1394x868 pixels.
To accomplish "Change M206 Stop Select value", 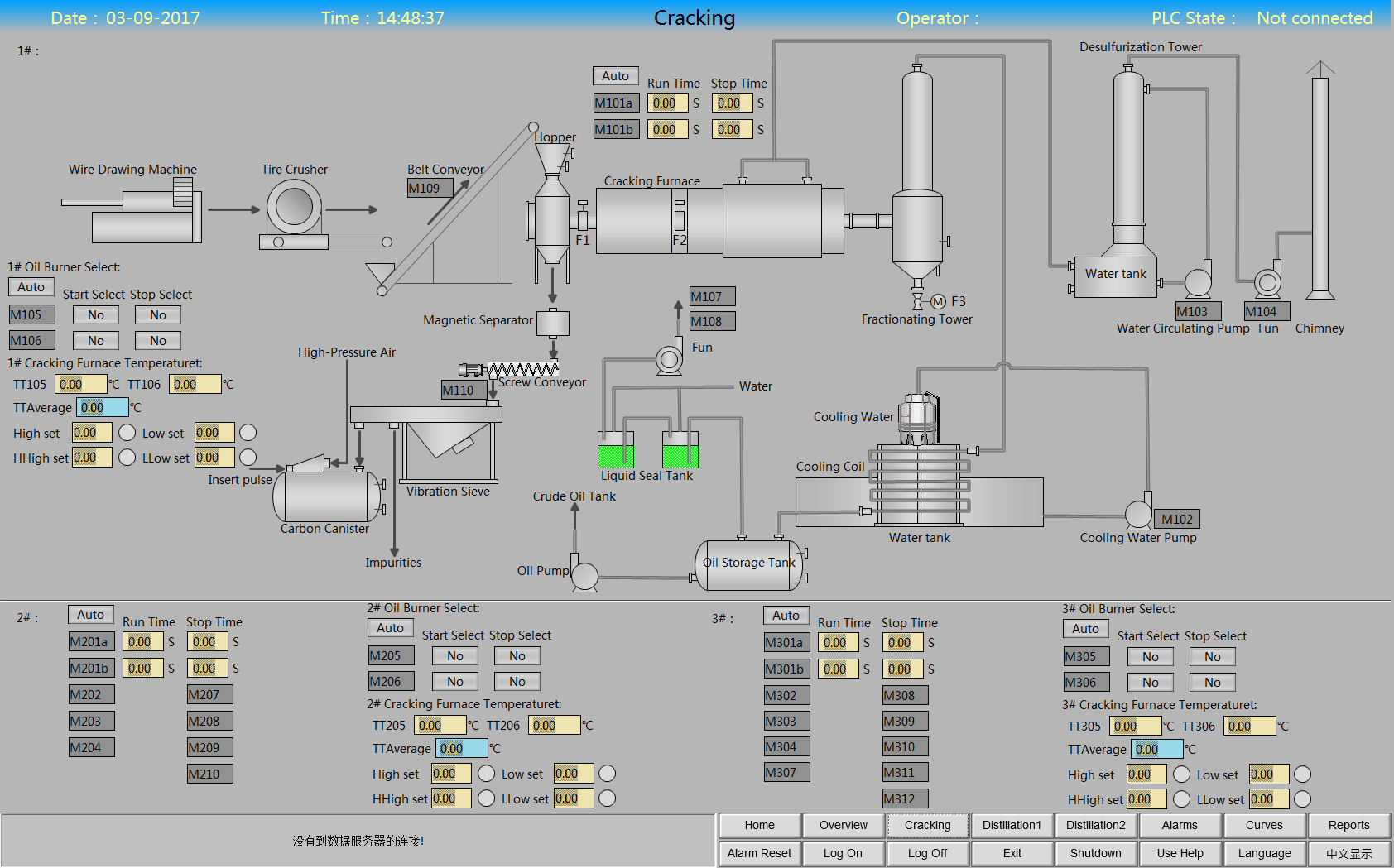I will coord(517,682).
